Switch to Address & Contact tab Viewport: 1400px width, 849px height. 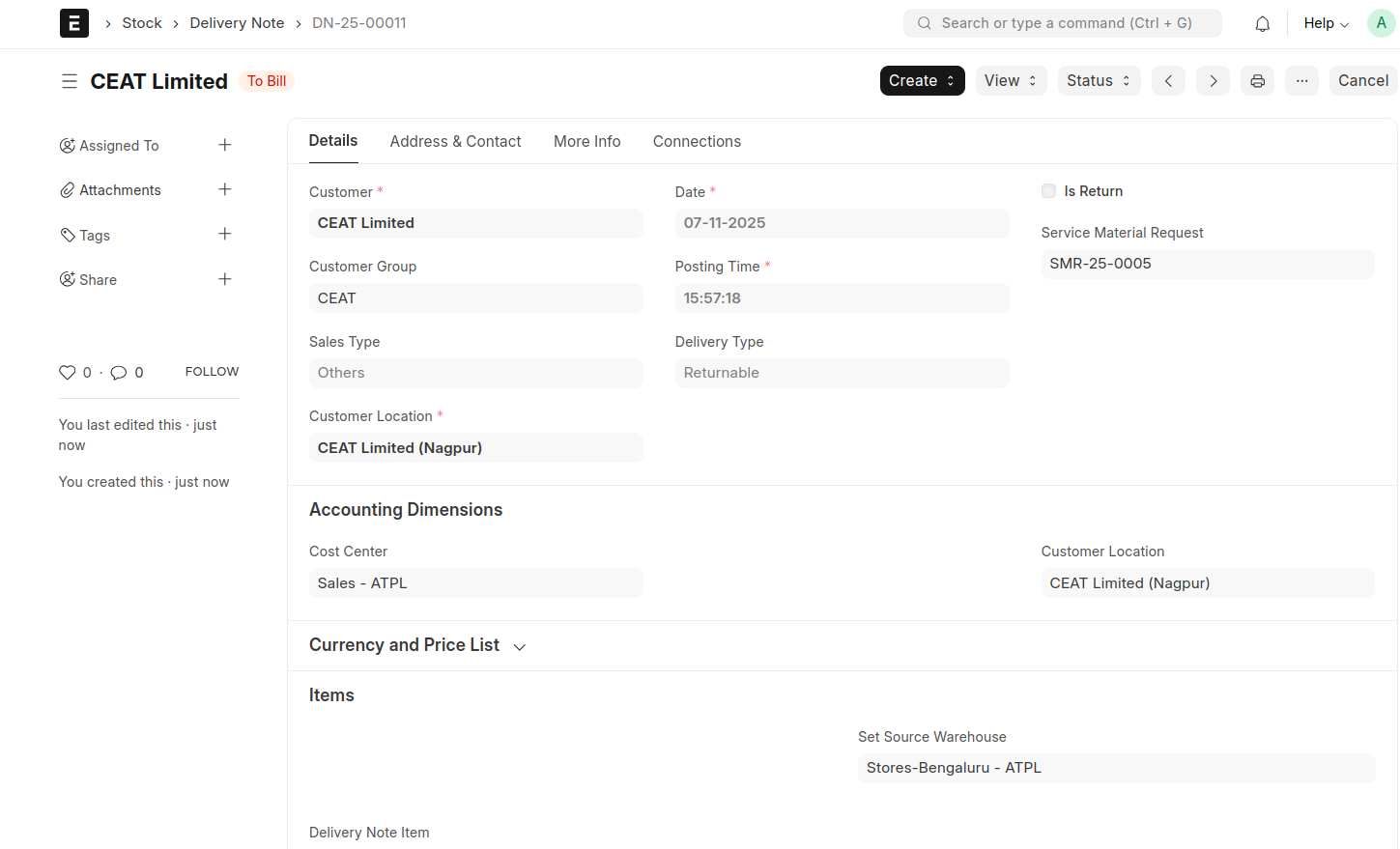[x=455, y=141]
